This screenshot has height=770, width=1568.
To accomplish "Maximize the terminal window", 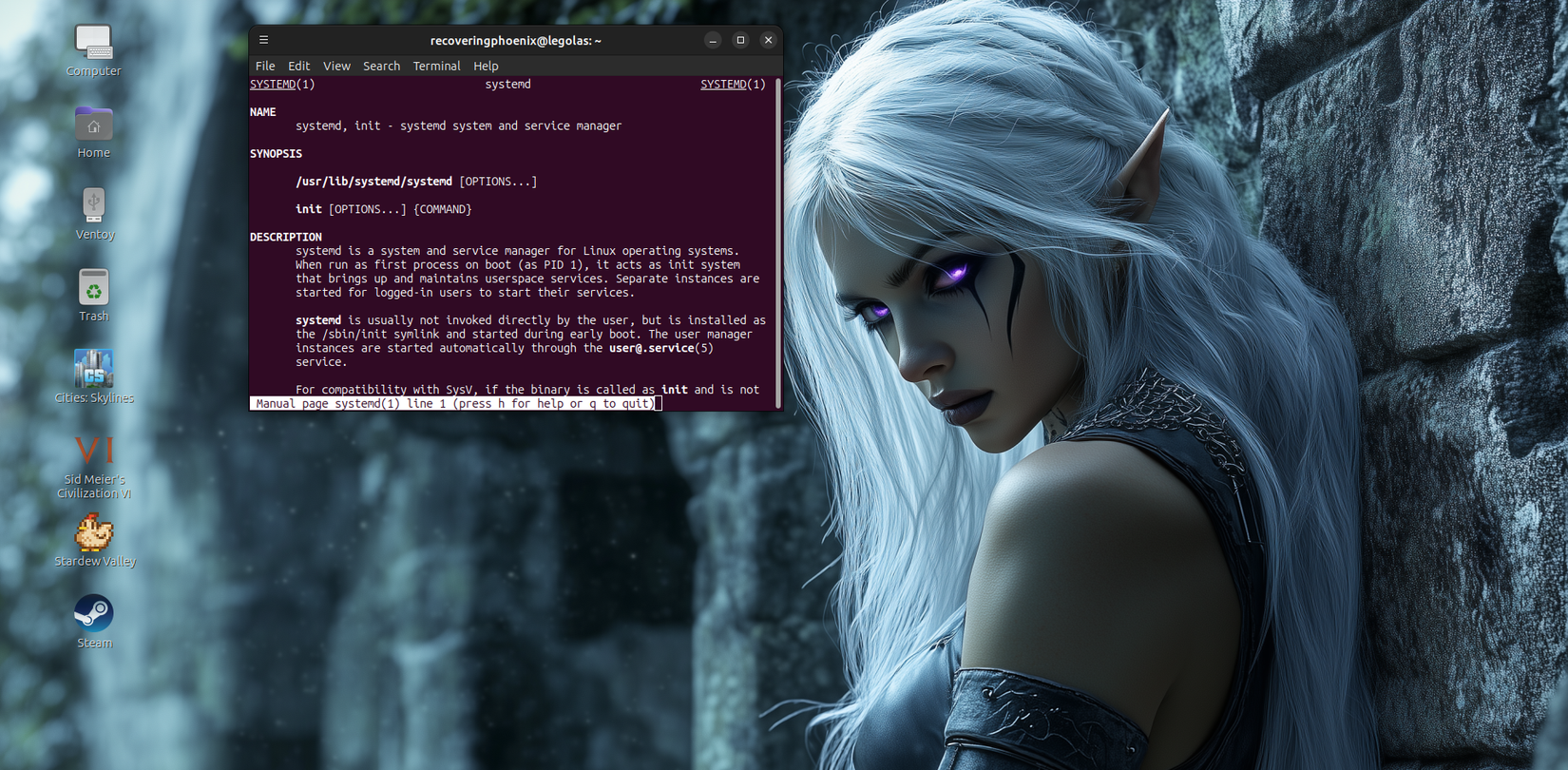I will [x=740, y=40].
